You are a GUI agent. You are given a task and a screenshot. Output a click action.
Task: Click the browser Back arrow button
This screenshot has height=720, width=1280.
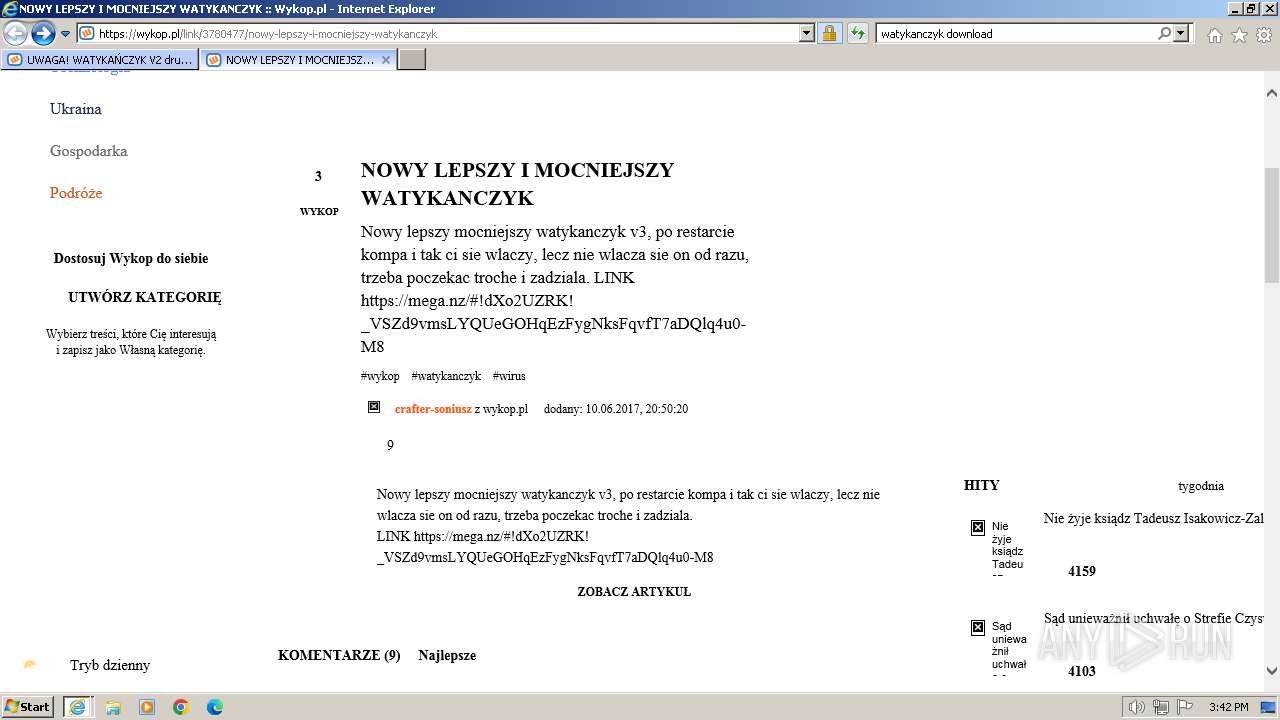tap(15, 34)
